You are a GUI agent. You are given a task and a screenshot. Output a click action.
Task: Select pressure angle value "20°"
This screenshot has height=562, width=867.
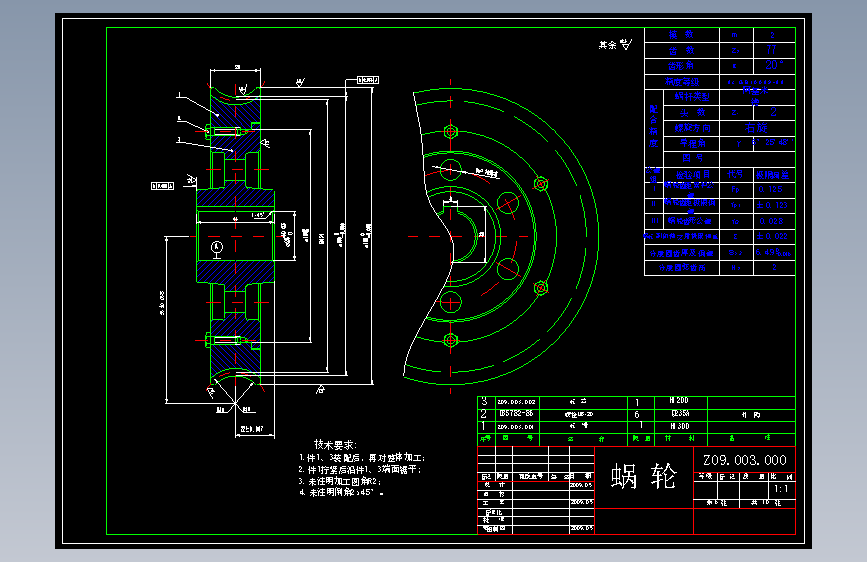tap(774, 65)
